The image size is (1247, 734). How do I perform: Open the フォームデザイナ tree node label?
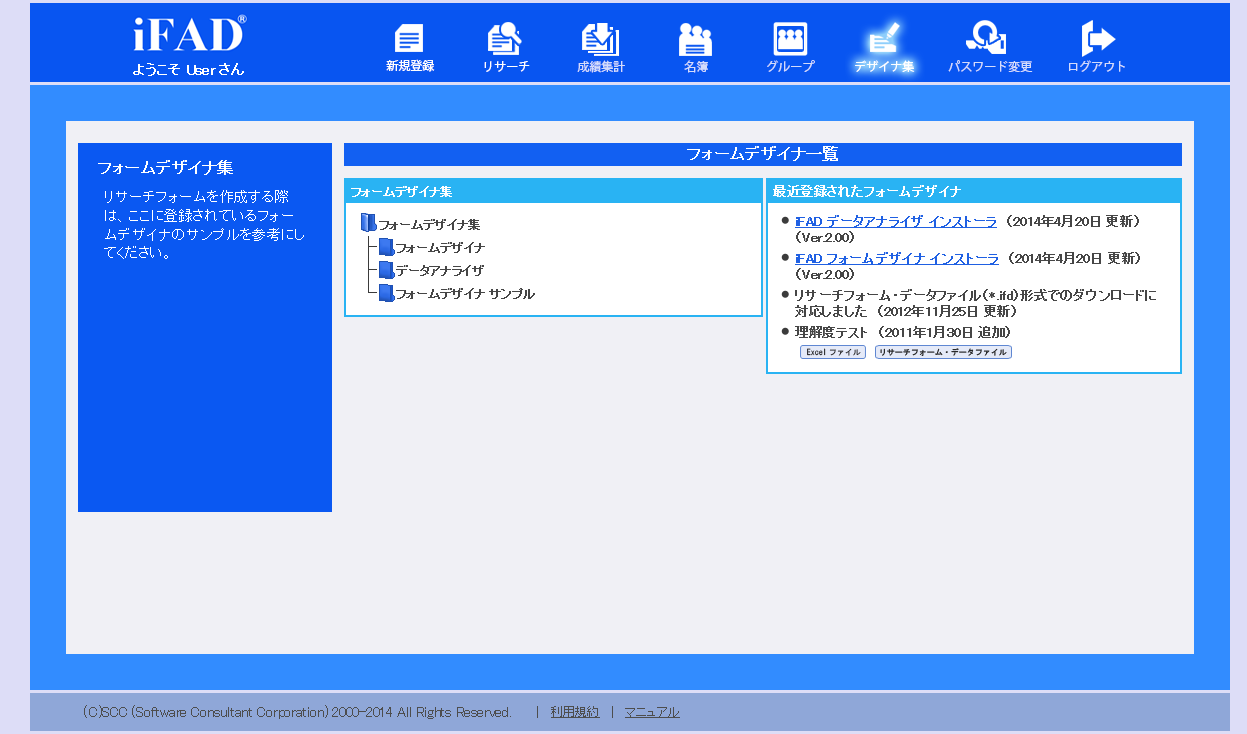[x=440, y=248]
